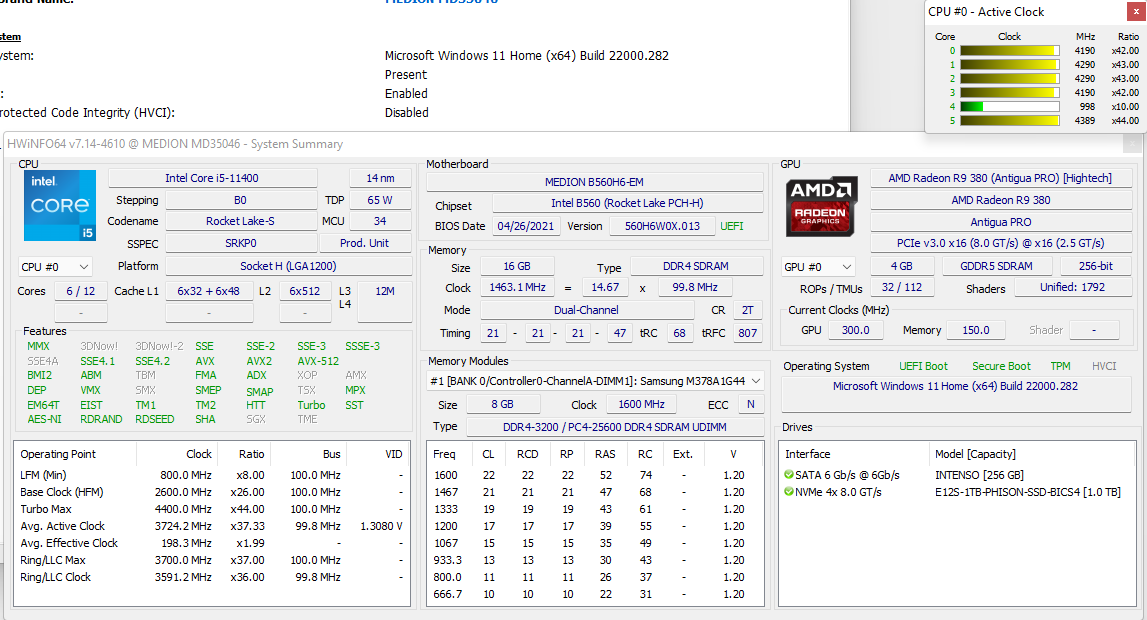Click the module clock 1600 MHz field
This screenshot has height=620, width=1147.
click(x=642, y=404)
